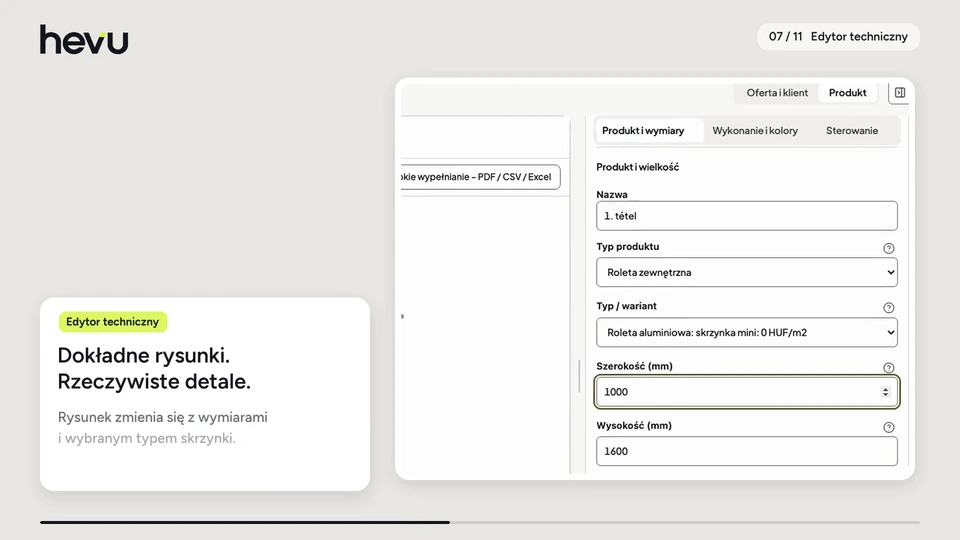This screenshot has width=960, height=540.
Task: Open the Typ / wariant dropdown
Action: click(747, 332)
